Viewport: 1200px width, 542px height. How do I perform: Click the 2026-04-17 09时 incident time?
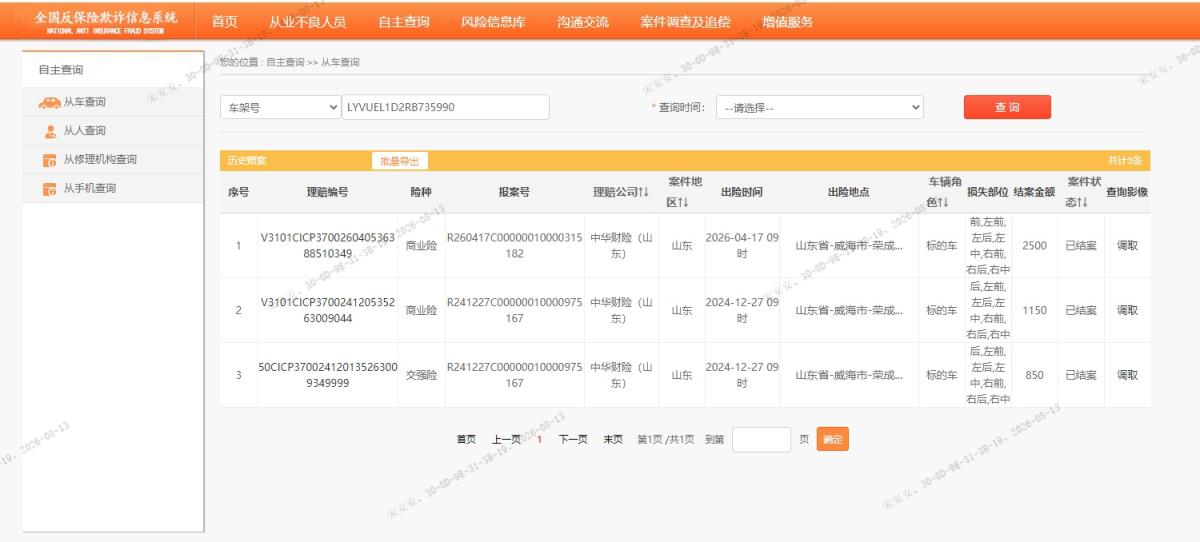pyautogui.click(x=742, y=245)
